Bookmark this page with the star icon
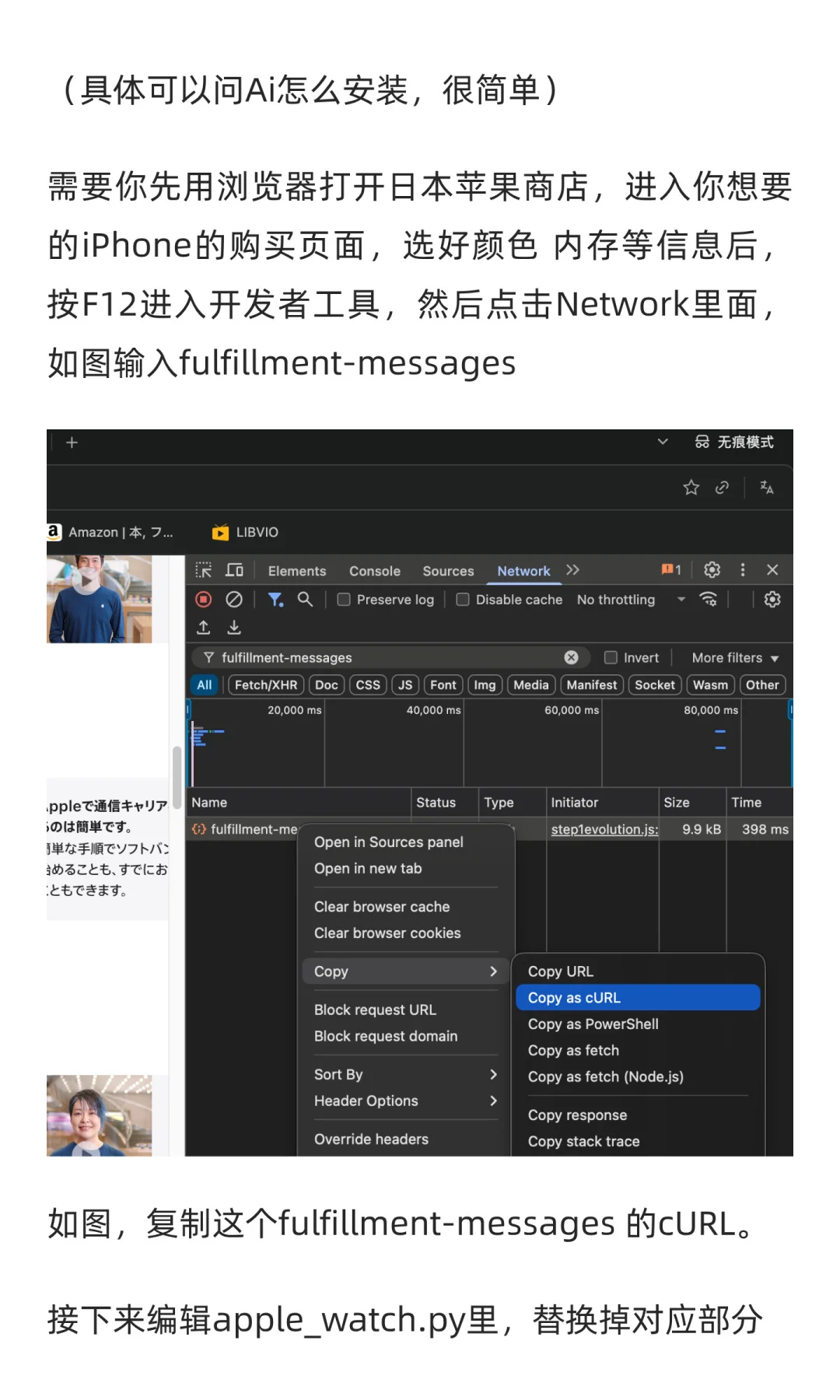The width and height of the screenshot is (840, 1400). coord(691,488)
